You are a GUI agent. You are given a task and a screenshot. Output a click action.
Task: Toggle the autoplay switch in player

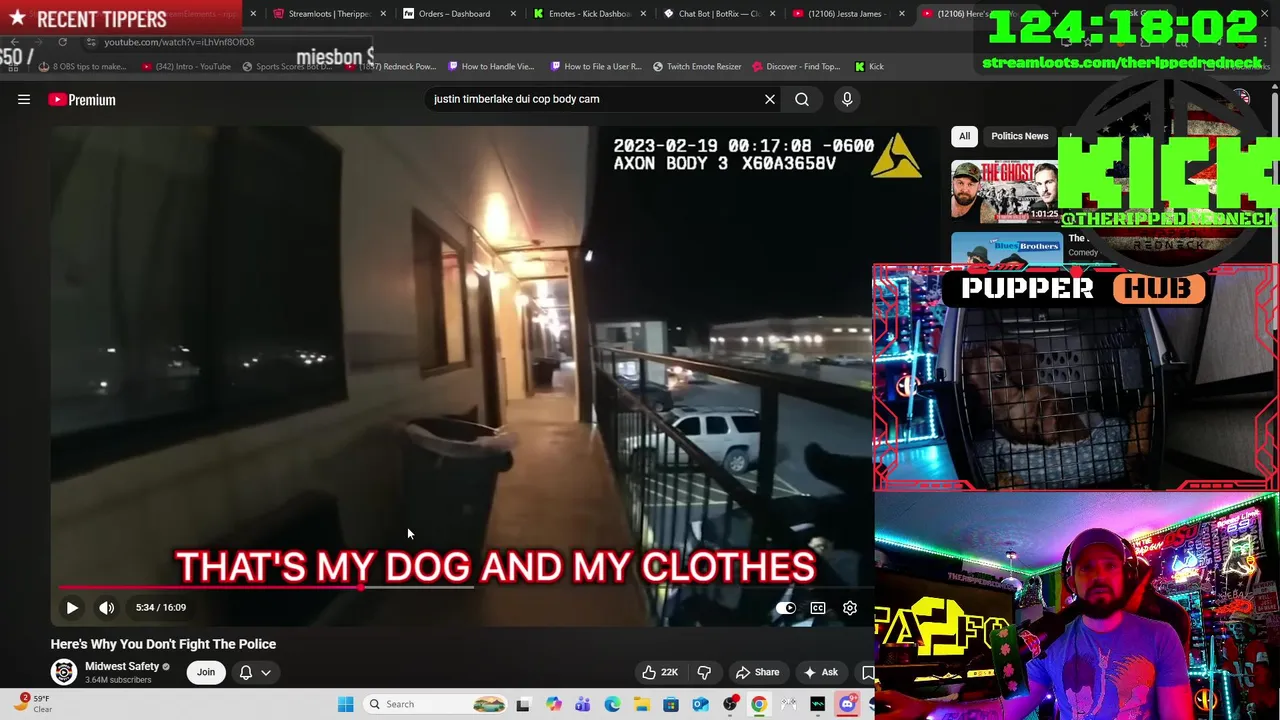(786, 607)
